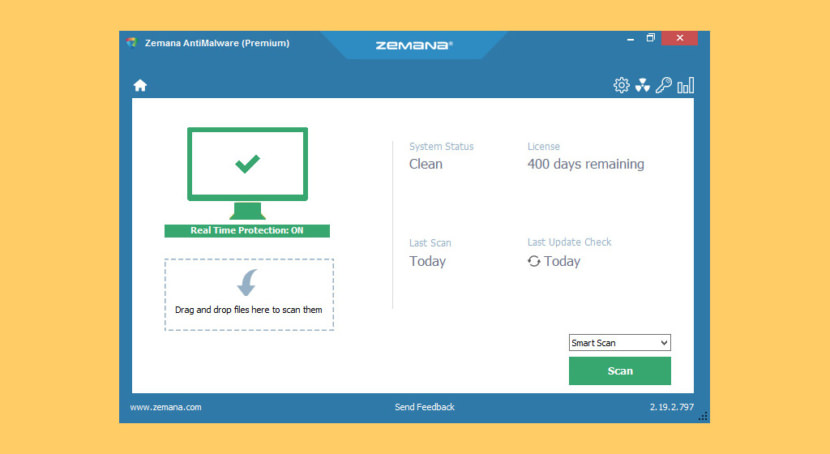830x454 pixels.
Task: Click the Clean system status text
Action: pyautogui.click(x=426, y=164)
